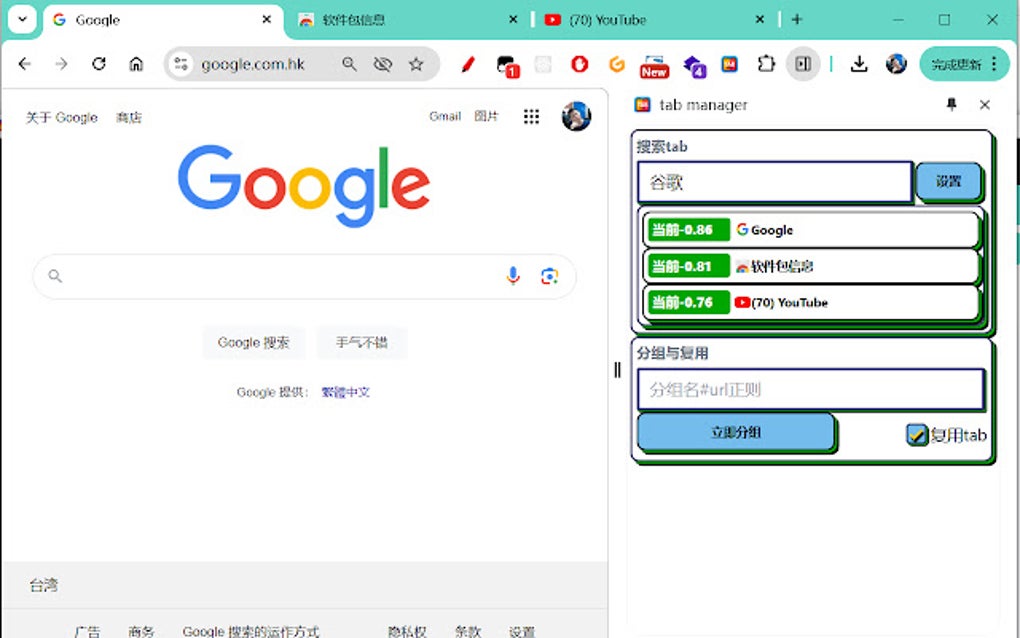Viewport: 1020px width, 638px height.
Task: Click the browser profile avatar
Action: coord(894,63)
